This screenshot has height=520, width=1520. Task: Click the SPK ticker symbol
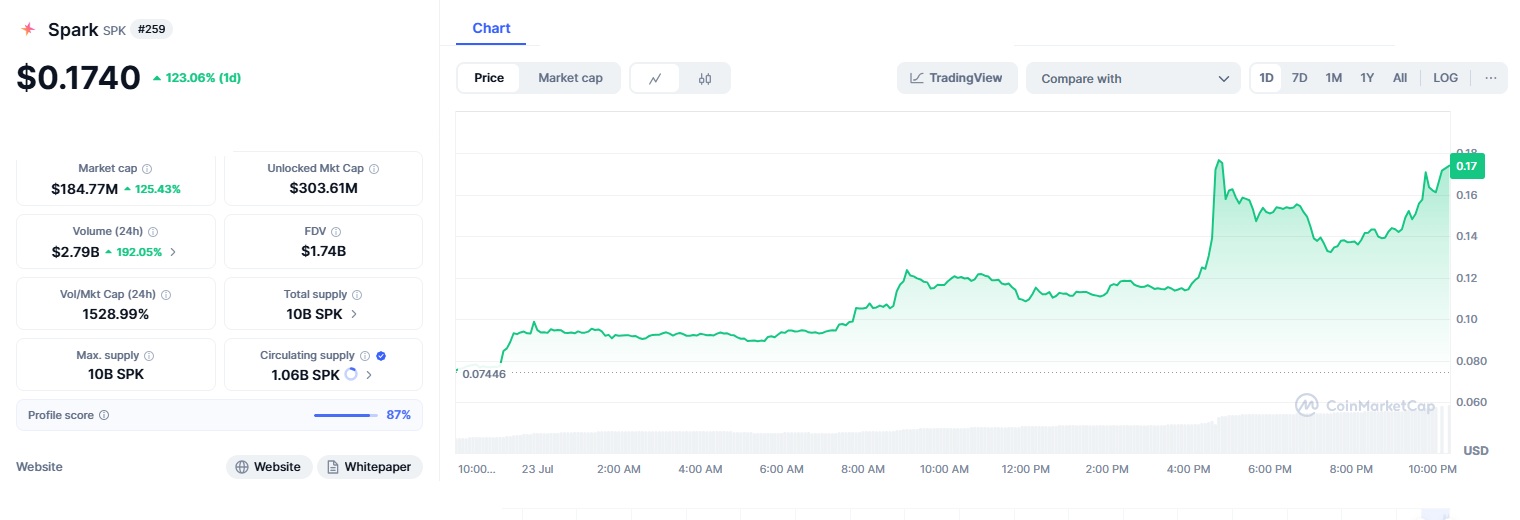click(x=115, y=31)
